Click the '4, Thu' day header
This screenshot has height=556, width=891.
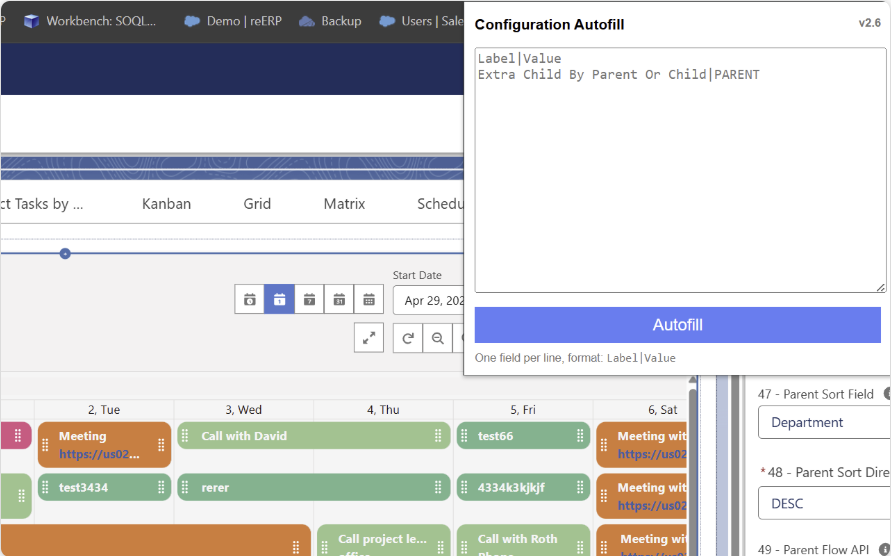(383, 409)
